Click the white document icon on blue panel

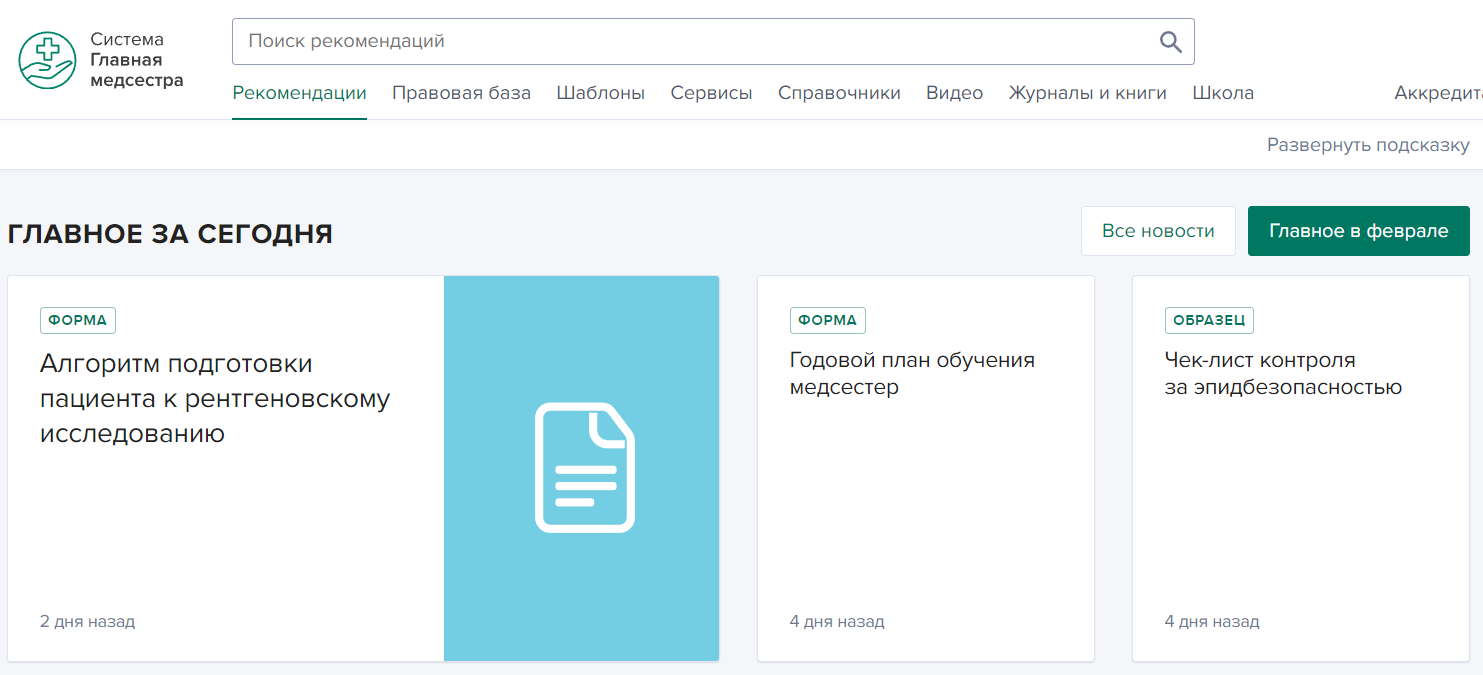pyautogui.click(x=584, y=467)
